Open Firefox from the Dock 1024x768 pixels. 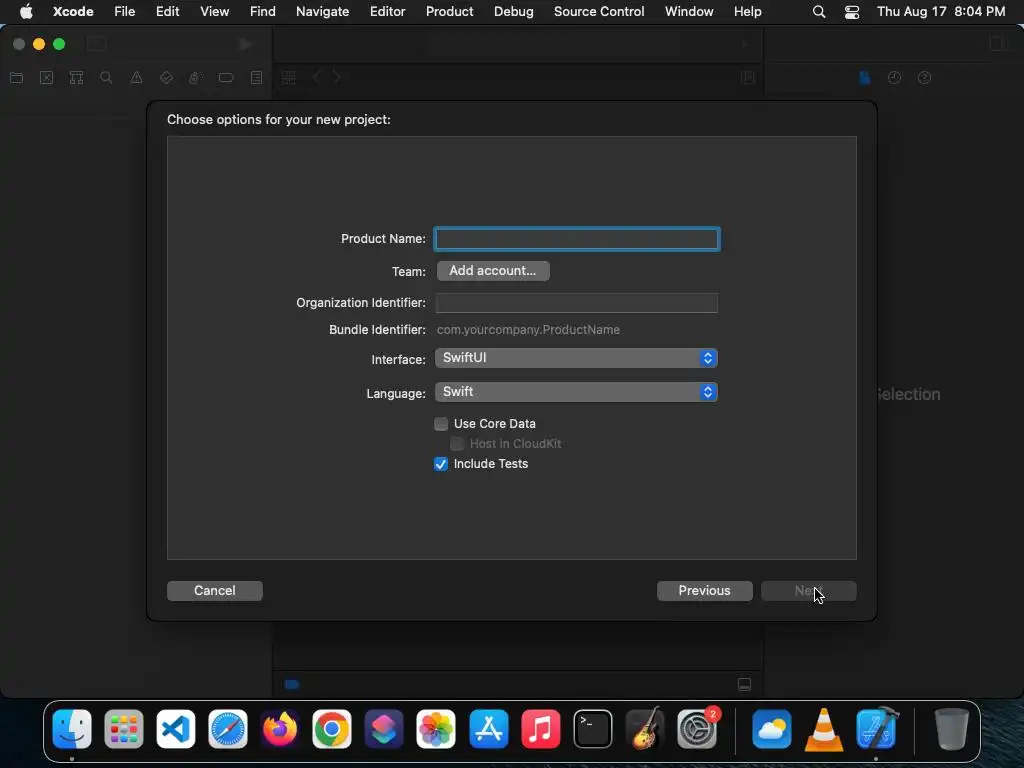click(280, 729)
